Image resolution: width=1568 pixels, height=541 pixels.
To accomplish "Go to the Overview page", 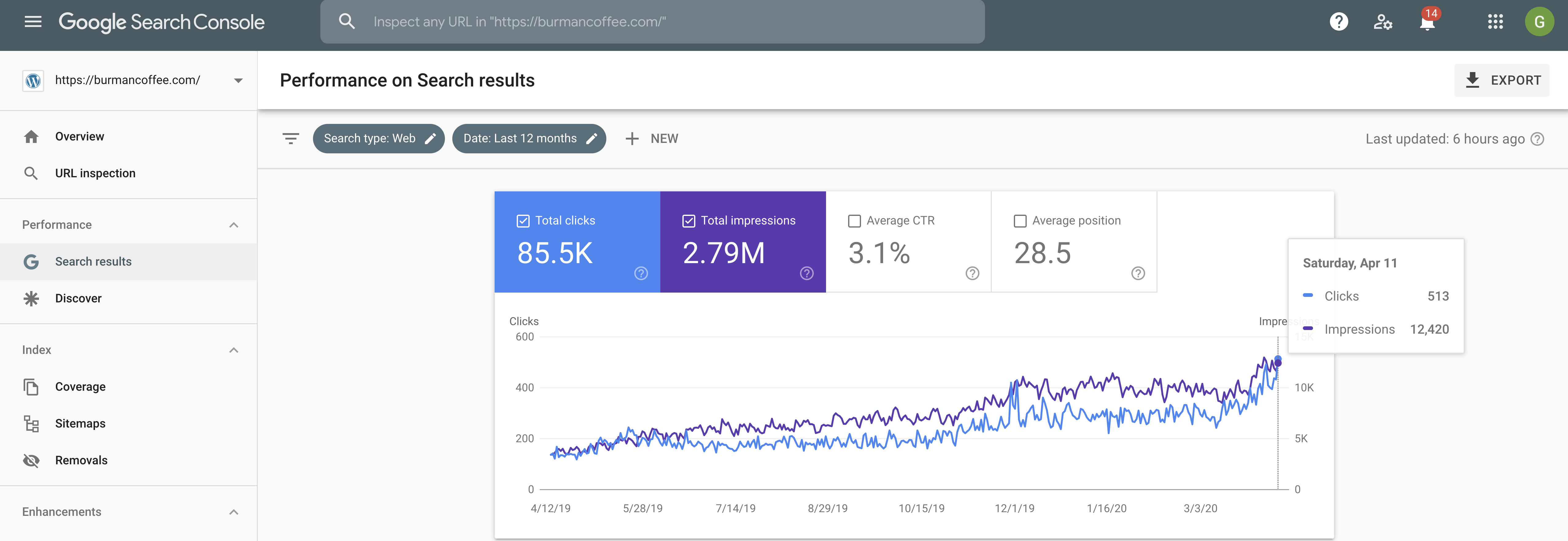I will pyautogui.click(x=79, y=136).
